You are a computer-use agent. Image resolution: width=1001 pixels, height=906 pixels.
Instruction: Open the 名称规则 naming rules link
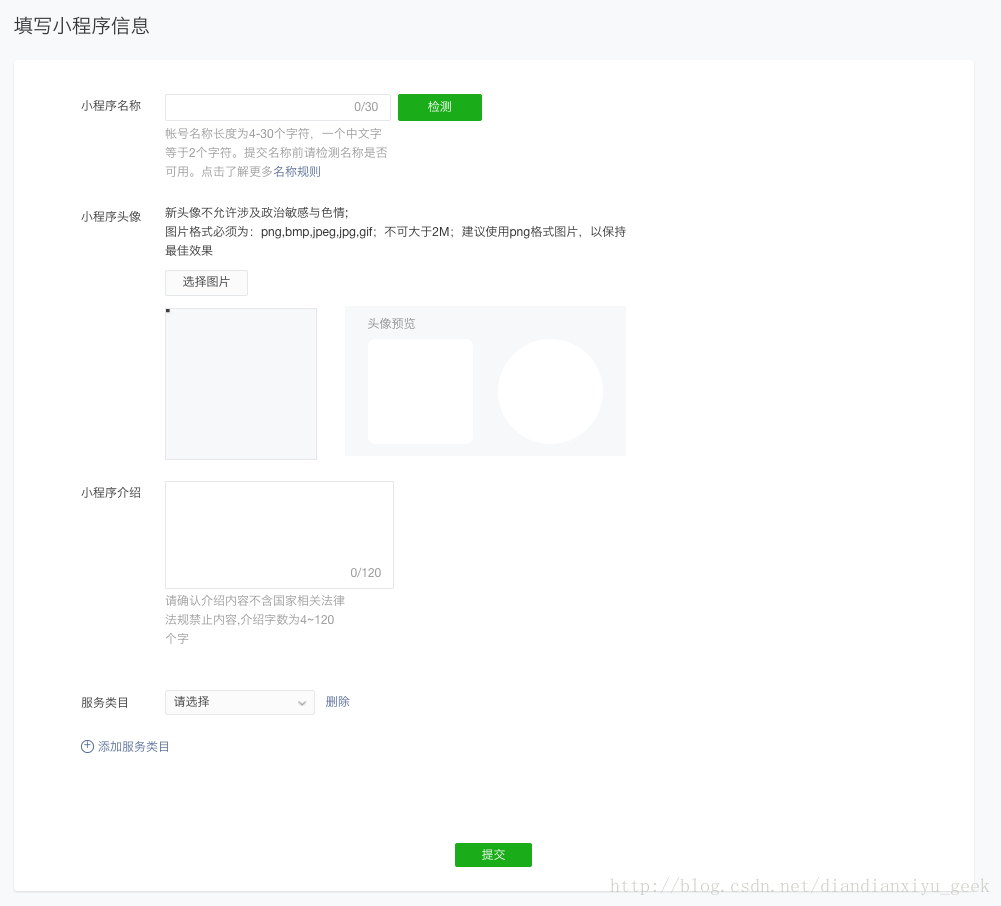click(296, 171)
